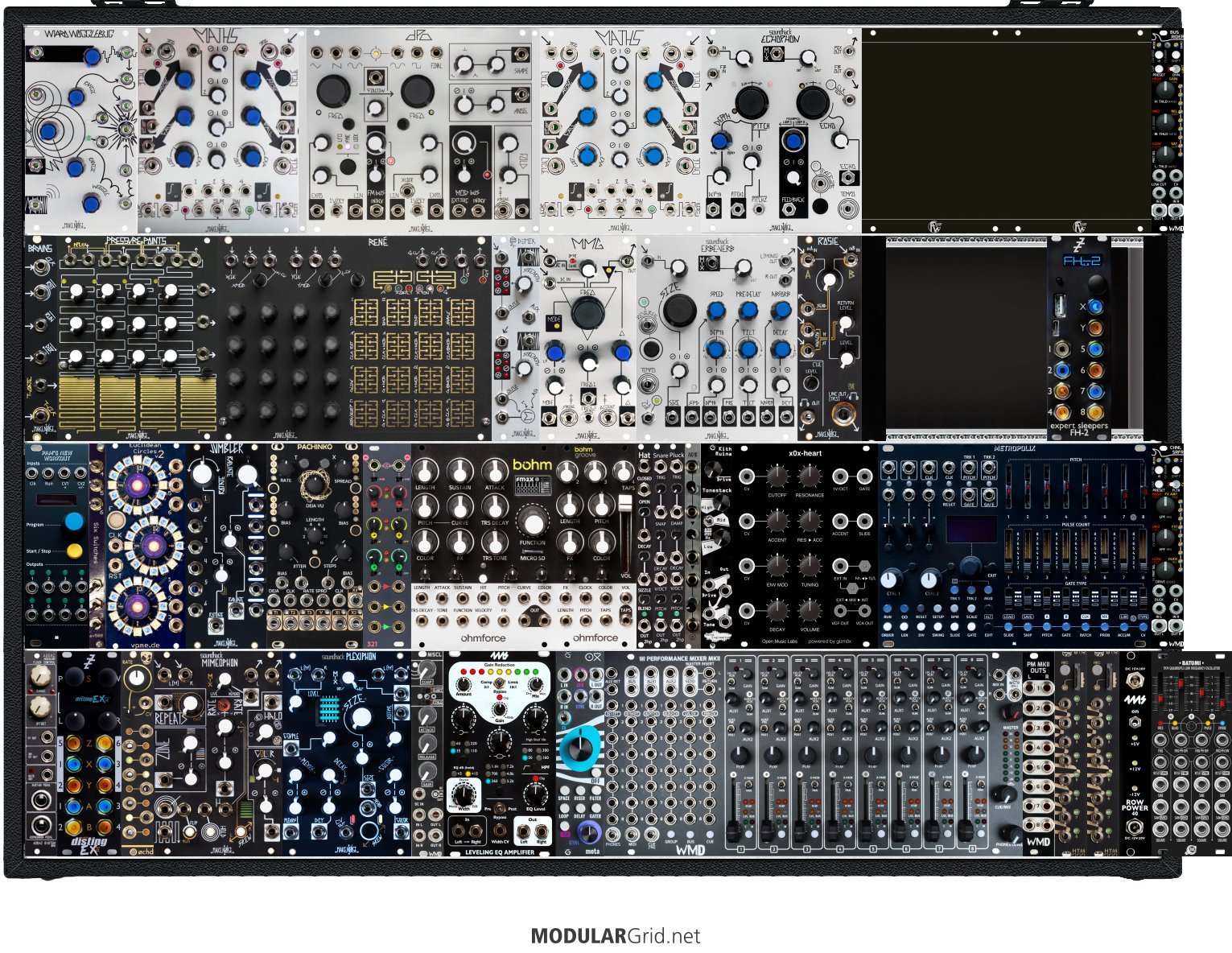1232x953 pixels.
Task: Open the Erbe-Verb reverb module
Action: [x=717, y=338]
